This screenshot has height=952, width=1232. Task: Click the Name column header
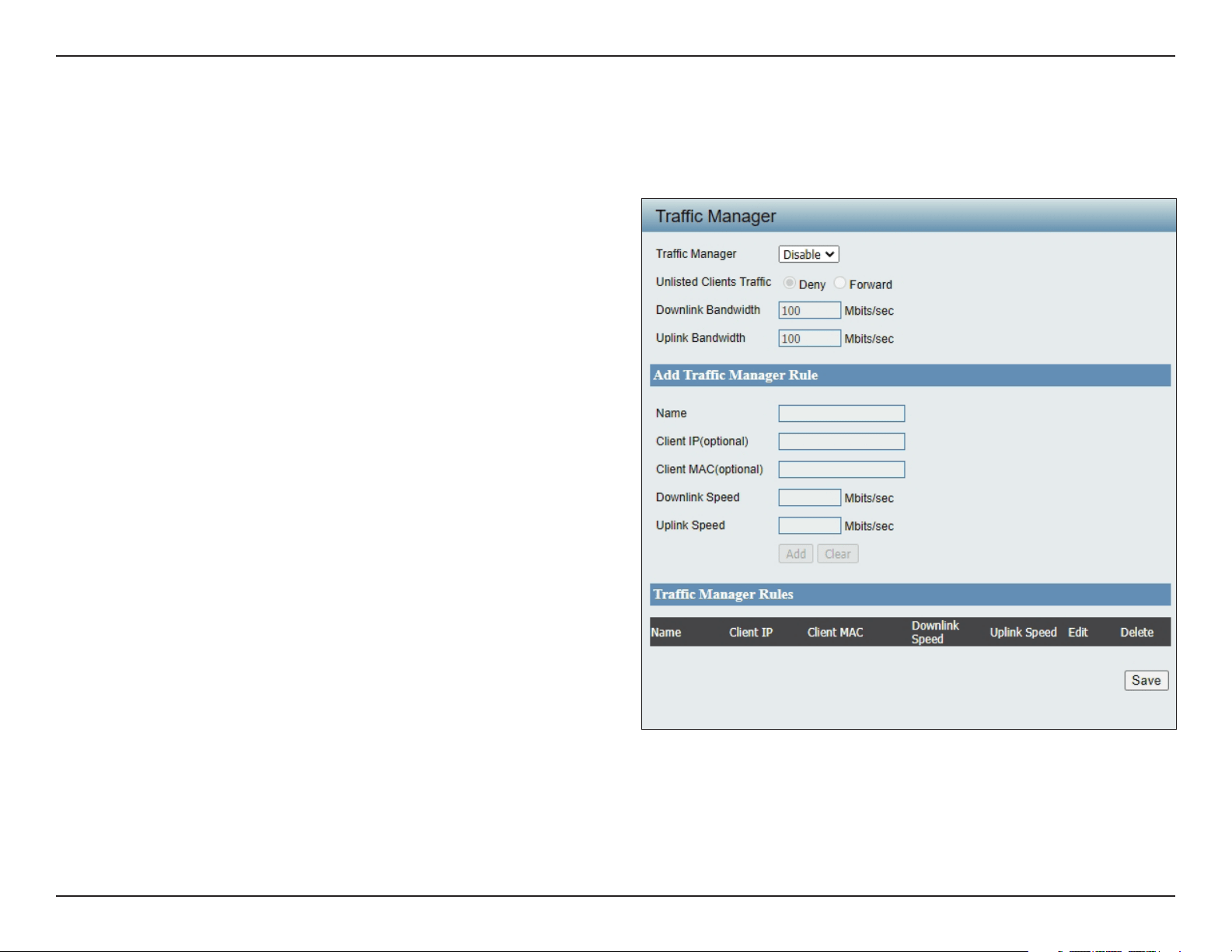(666, 633)
